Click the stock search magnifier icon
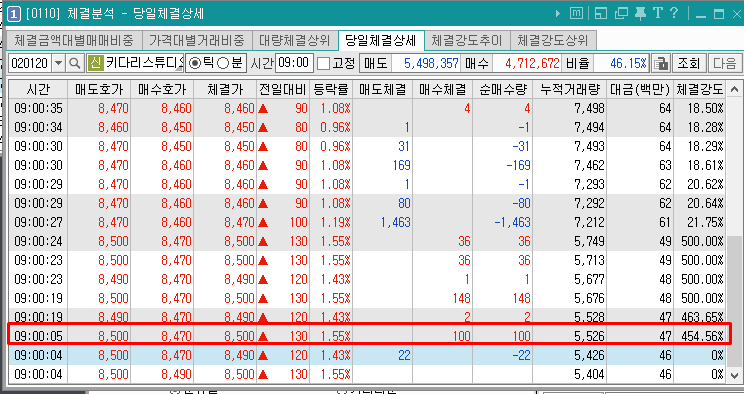This screenshot has height=394, width=744. click(x=74, y=63)
